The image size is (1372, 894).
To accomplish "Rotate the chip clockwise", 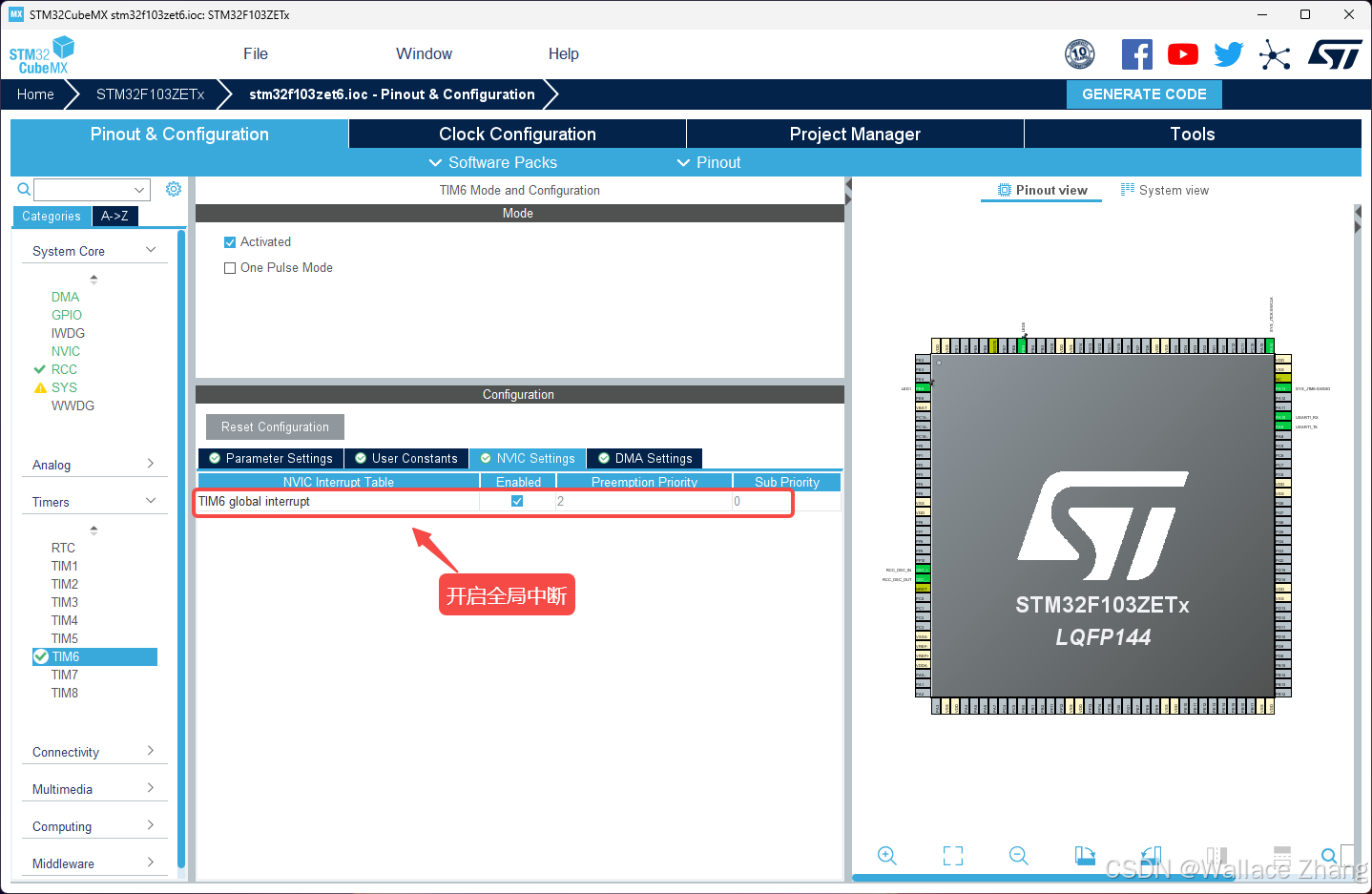I will pyautogui.click(x=1085, y=856).
